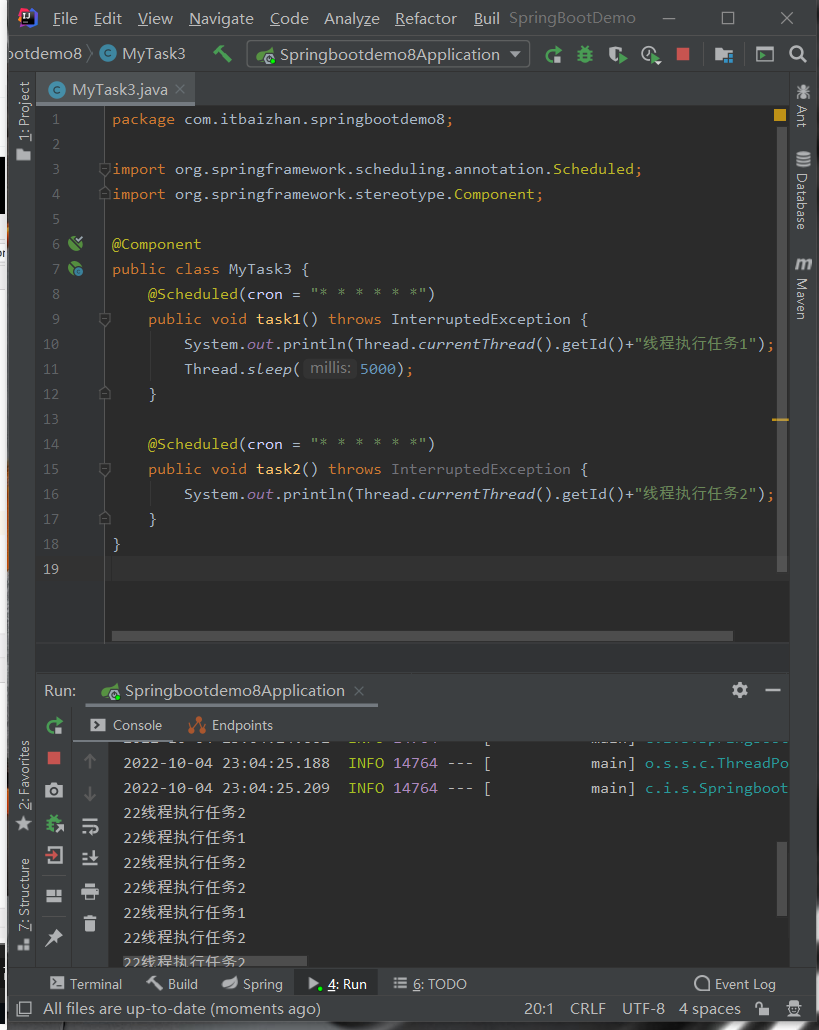Screen dimensions: 819x1030
Task: Open the Project tool window
Action: [x=24, y=121]
